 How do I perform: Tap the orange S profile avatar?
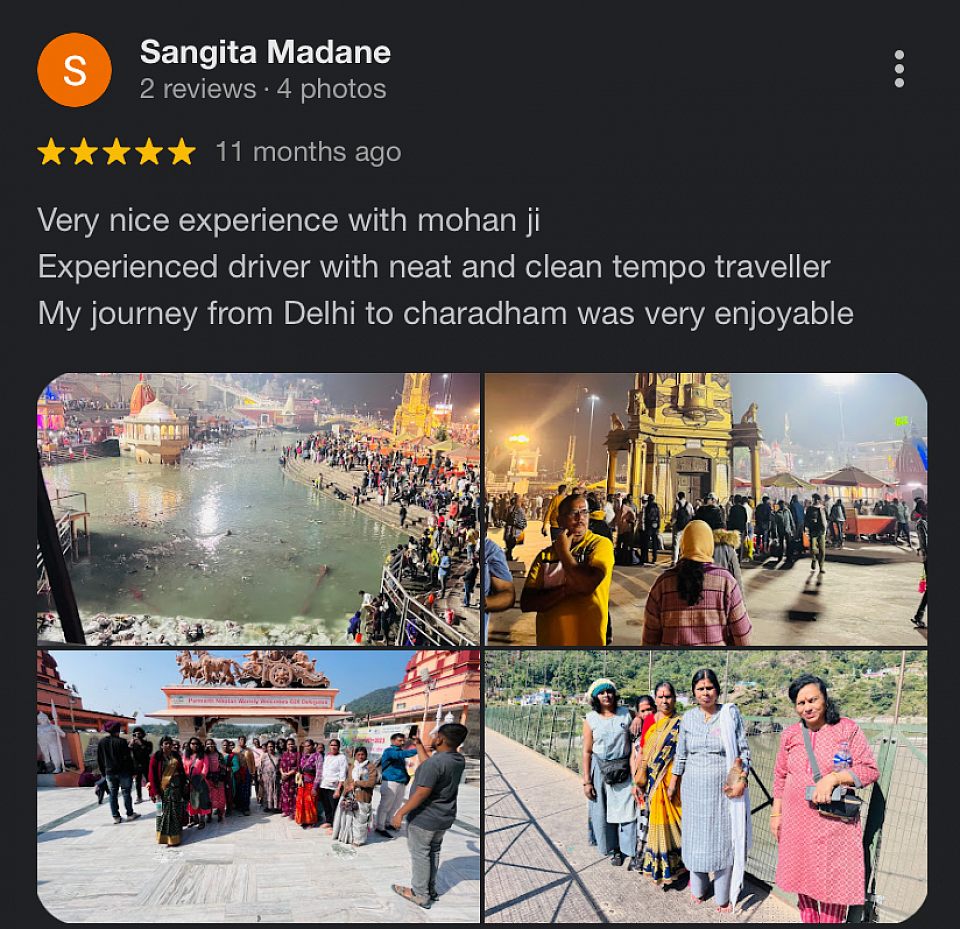coord(74,70)
